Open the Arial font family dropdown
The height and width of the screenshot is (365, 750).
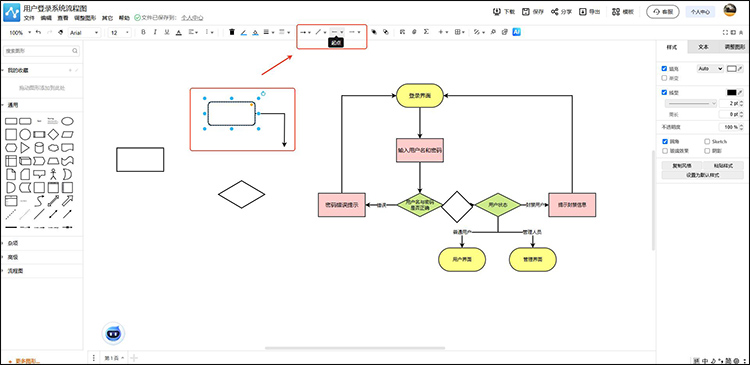click(x=84, y=33)
